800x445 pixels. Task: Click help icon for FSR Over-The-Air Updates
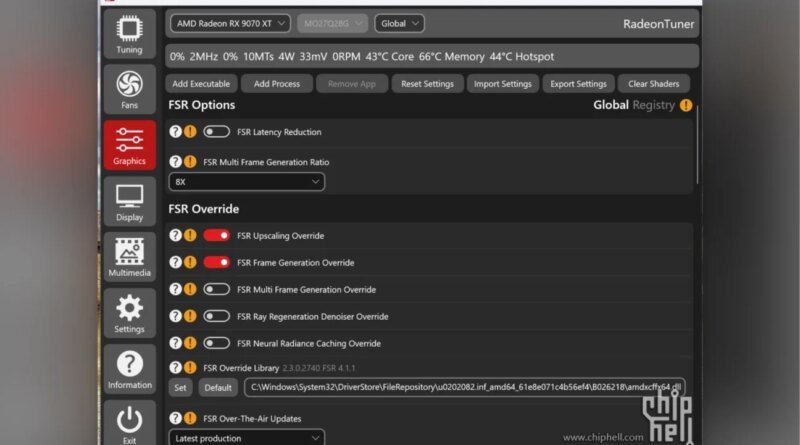click(x=176, y=418)
